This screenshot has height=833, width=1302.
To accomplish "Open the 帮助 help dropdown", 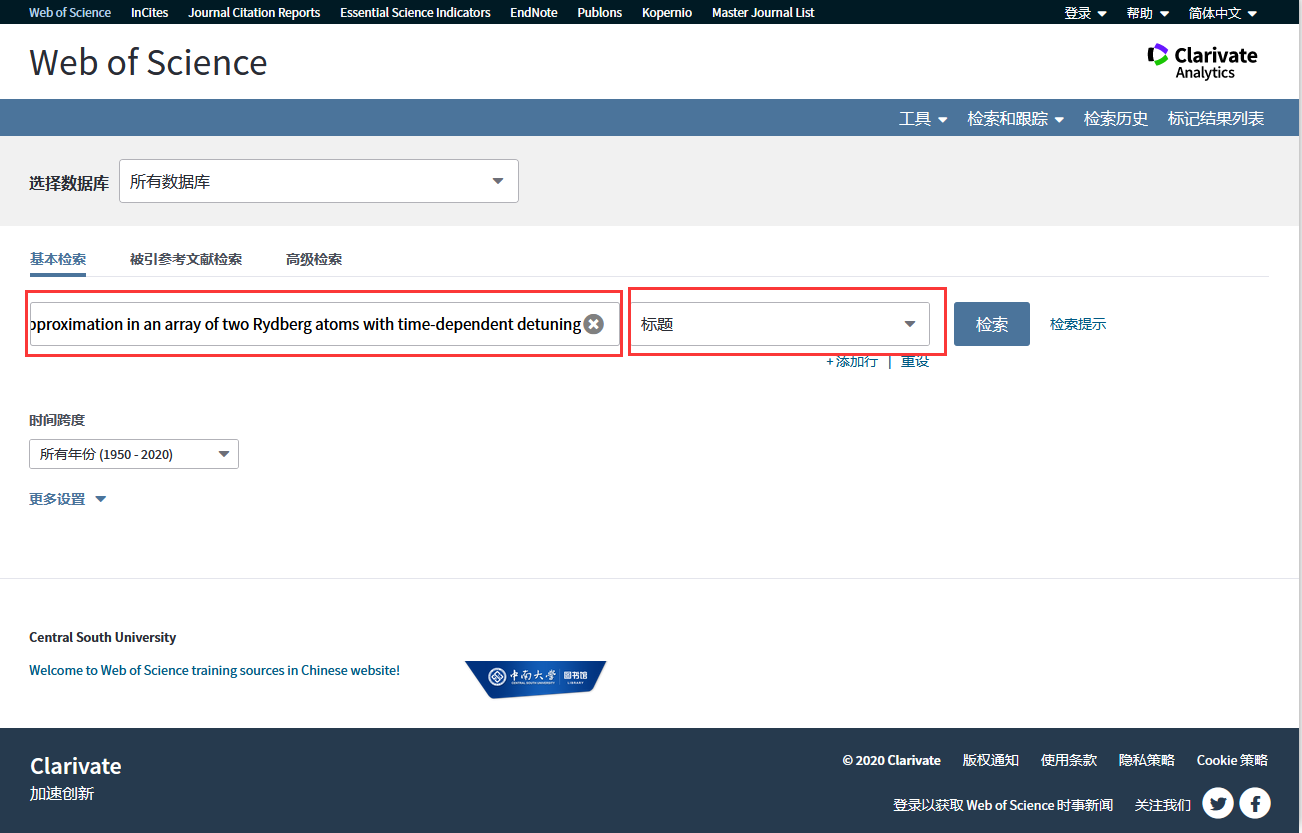I will pos(1148,13).
